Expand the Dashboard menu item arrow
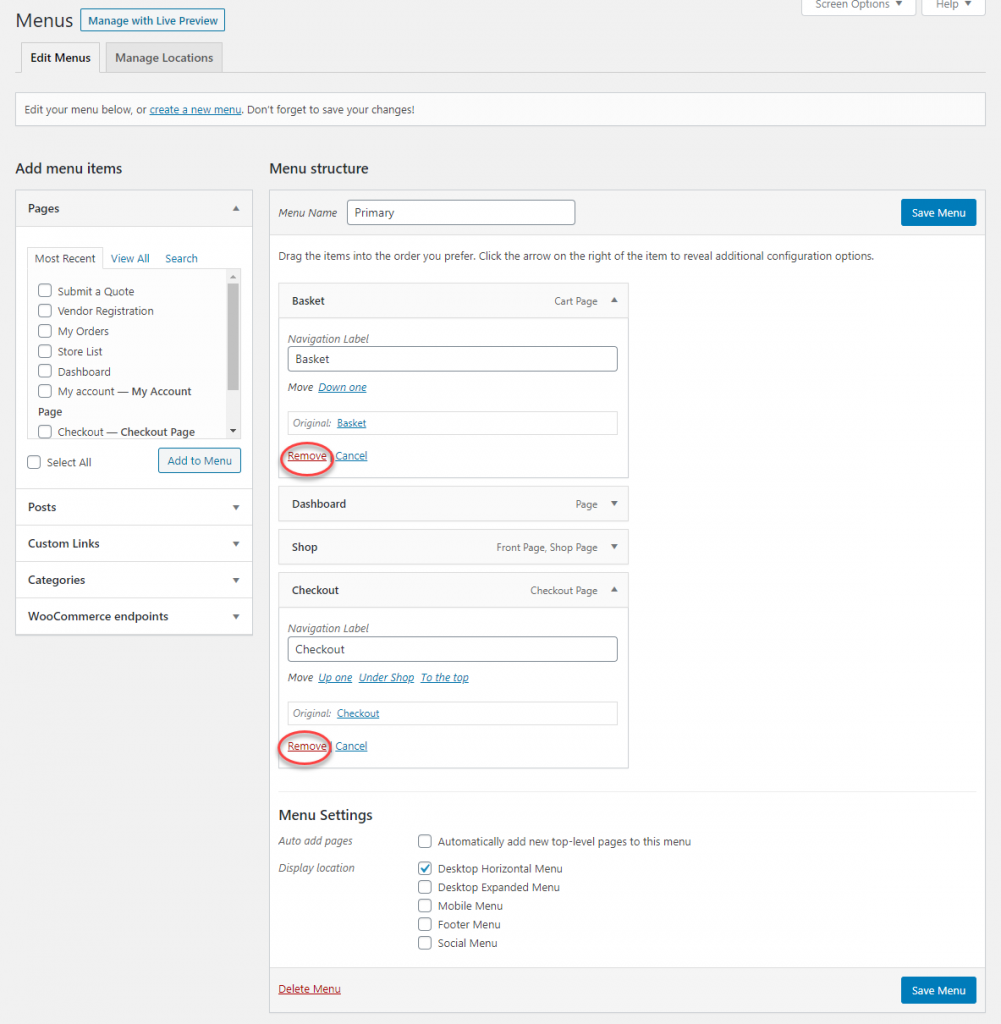This screenshot has width=1001, height=1024. click(x=614, y=504)
